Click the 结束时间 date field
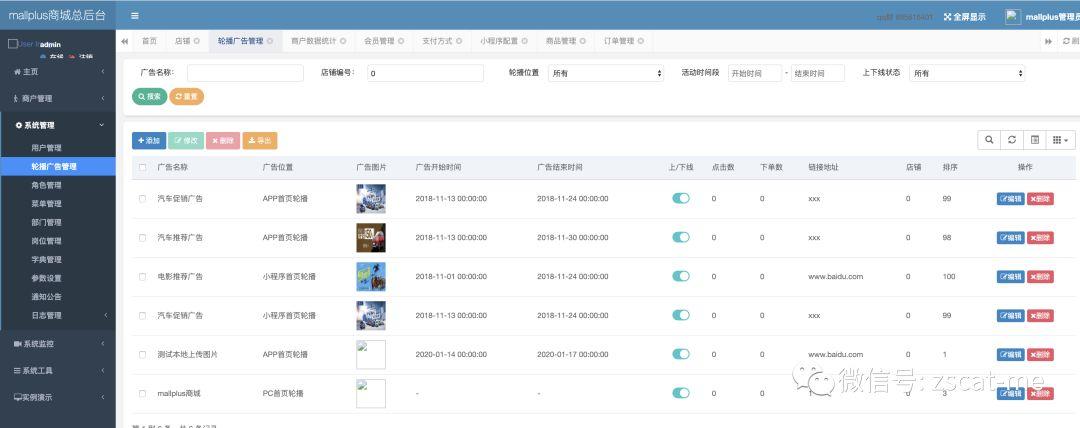This screenshot has width=1080, height=428. [x=818, y=73]
